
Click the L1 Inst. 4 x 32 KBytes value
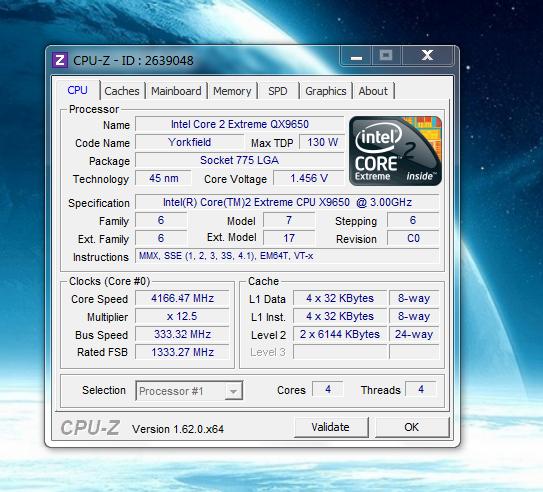[340, 316]
